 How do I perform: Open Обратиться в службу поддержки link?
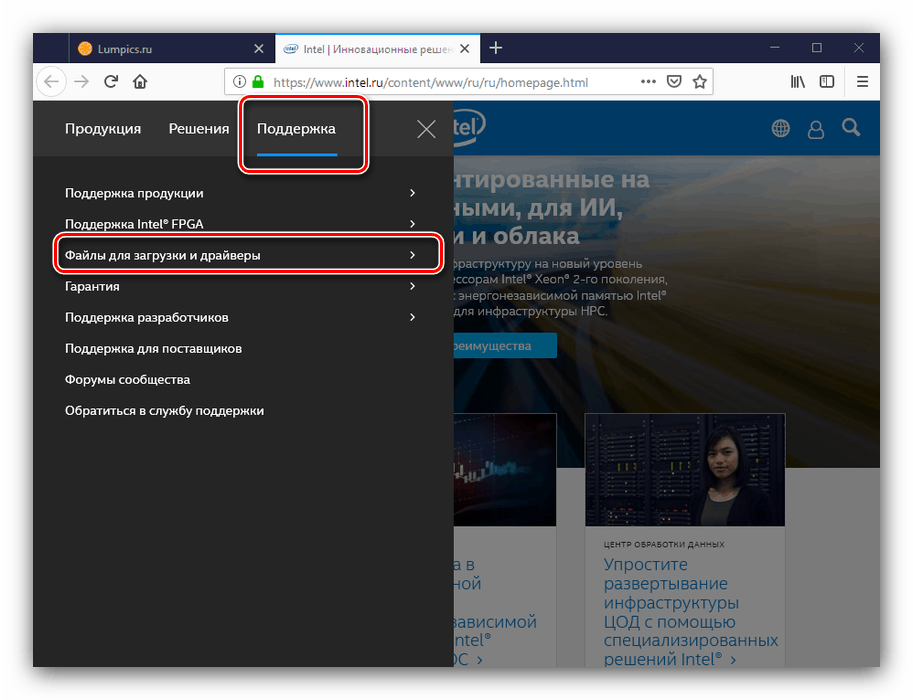pyautogui.click(x=164, y=411)
